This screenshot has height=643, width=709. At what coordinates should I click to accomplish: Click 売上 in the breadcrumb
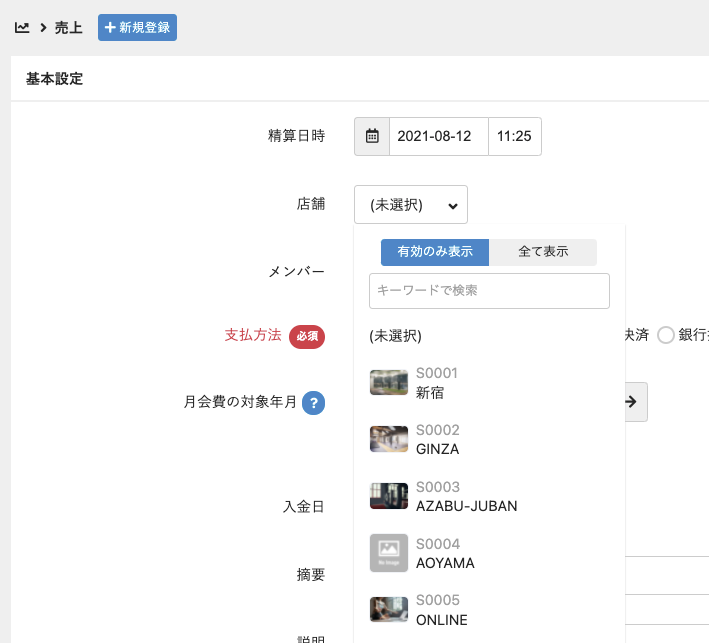68,28
